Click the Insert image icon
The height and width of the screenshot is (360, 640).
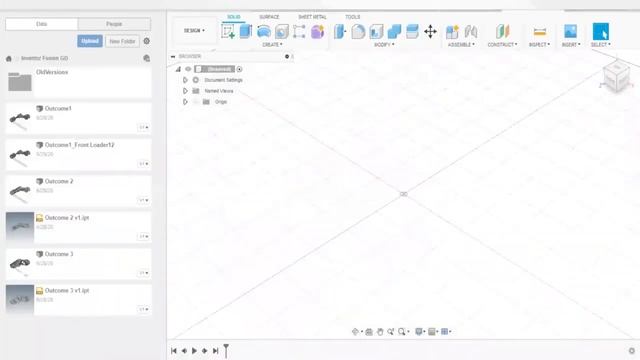pos(570,31)
